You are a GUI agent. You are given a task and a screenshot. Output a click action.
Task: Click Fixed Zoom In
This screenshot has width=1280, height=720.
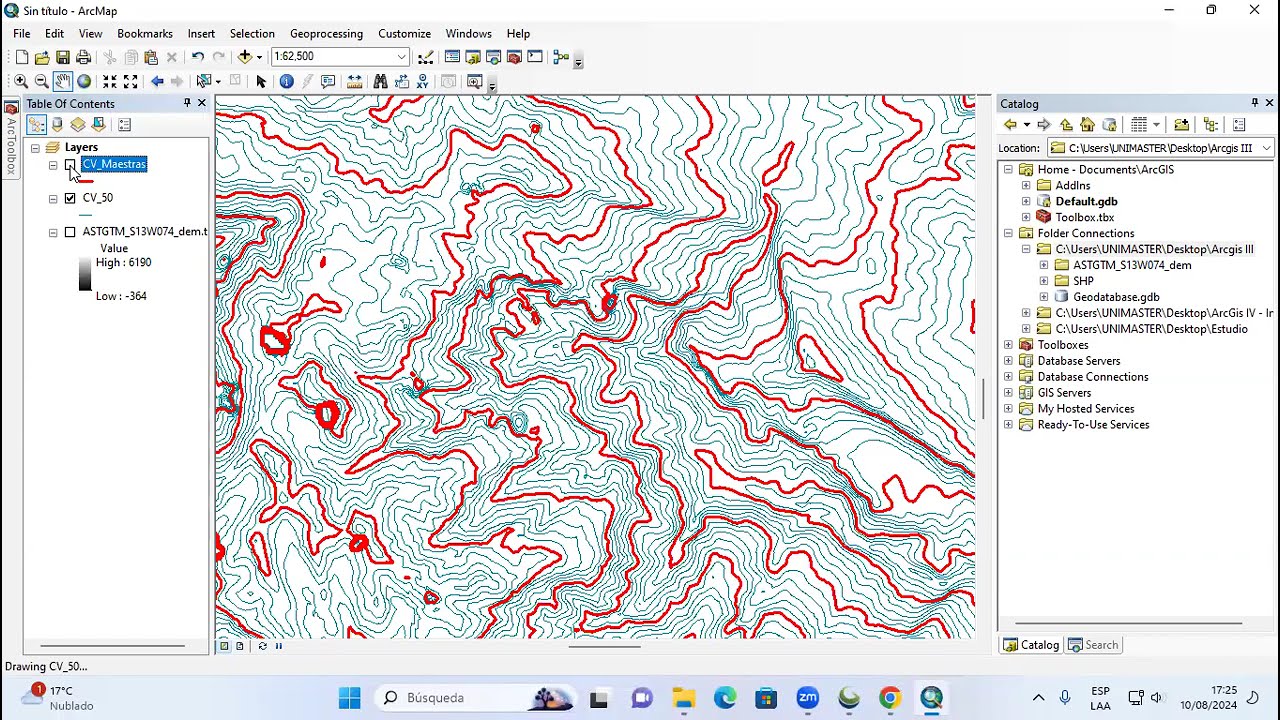(110, 81)
